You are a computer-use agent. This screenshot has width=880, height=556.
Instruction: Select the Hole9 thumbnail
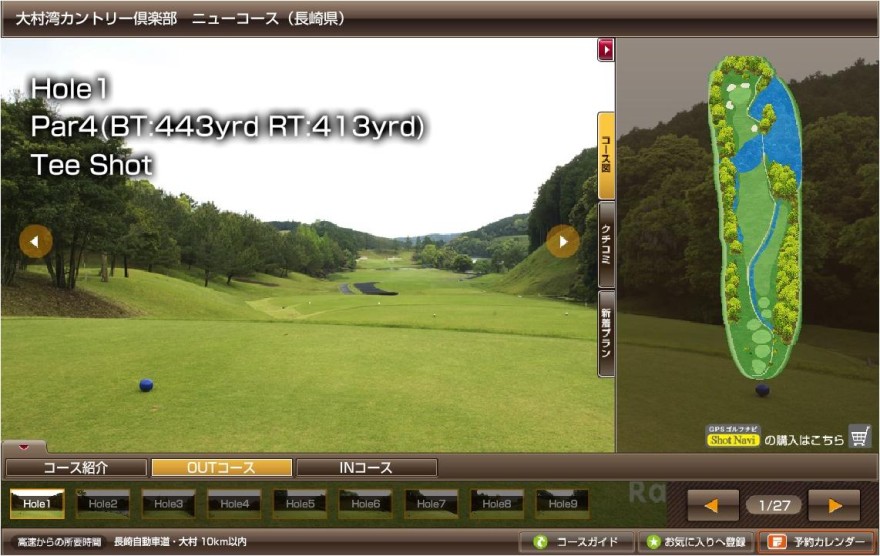[562, 503]
